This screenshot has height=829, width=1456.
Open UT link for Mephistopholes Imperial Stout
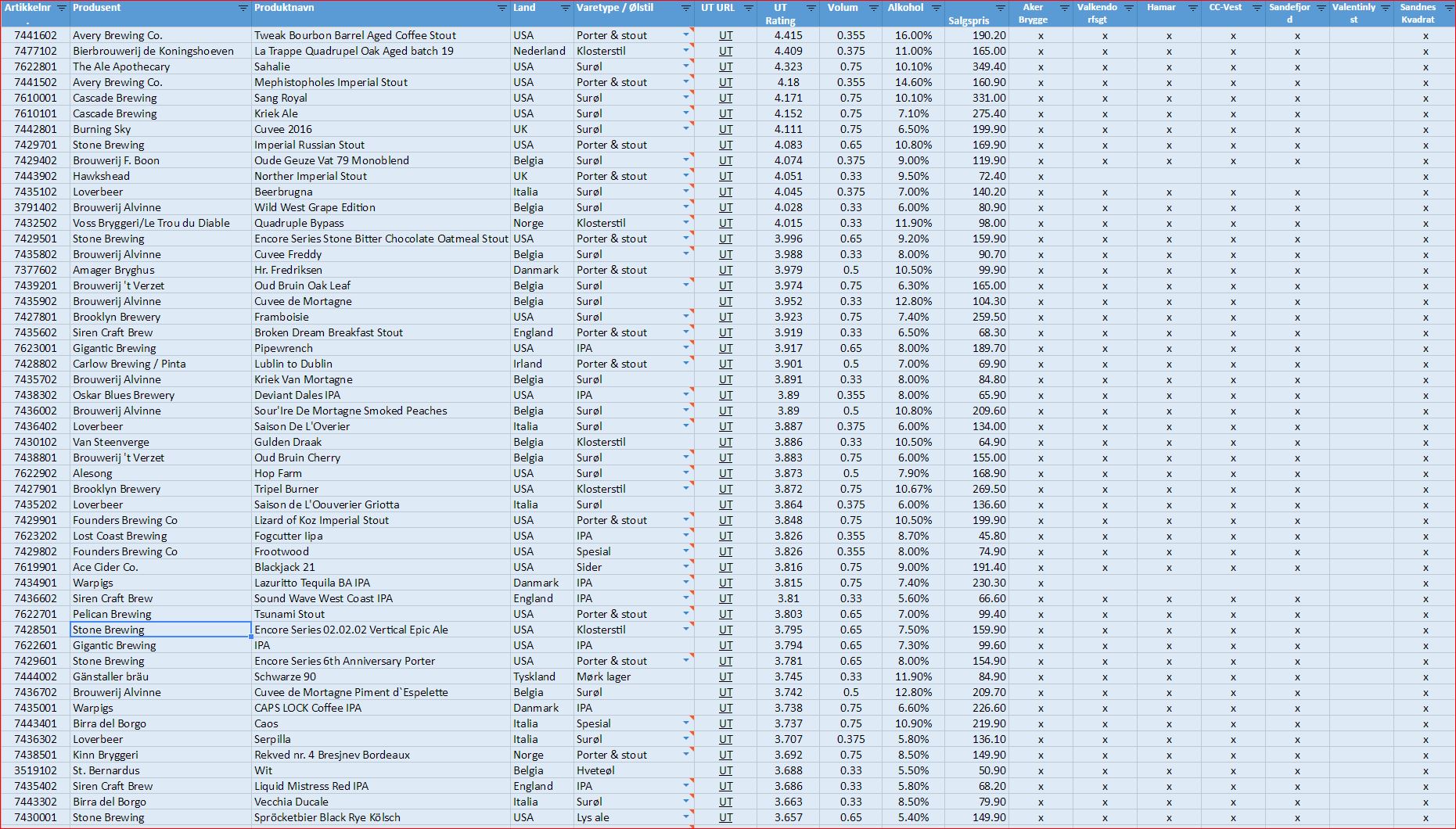(x=726, y=82)
